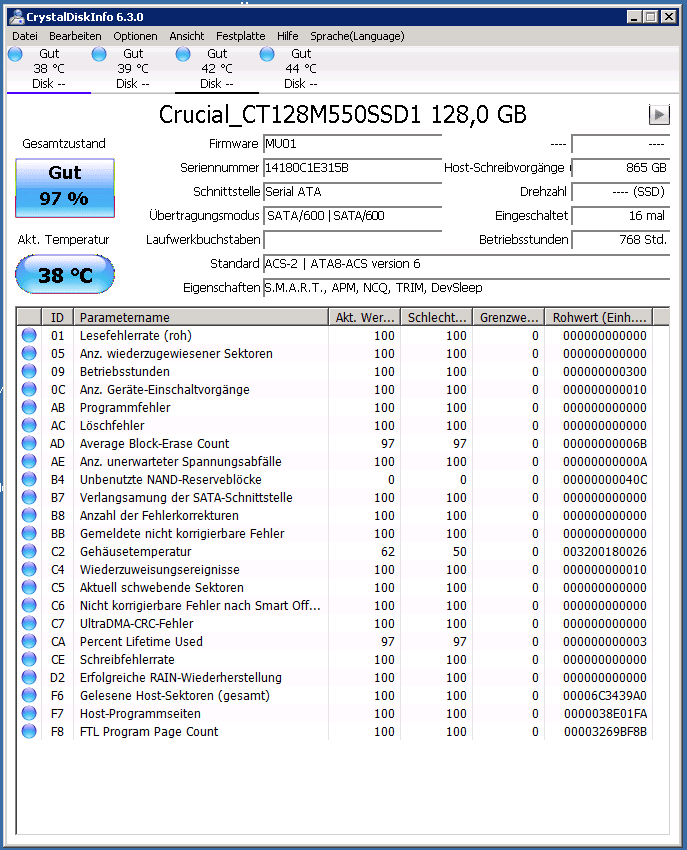This screenshot has height=850, width=687.
Task: Click the Akt. Wer... column header
Action: 364,317
